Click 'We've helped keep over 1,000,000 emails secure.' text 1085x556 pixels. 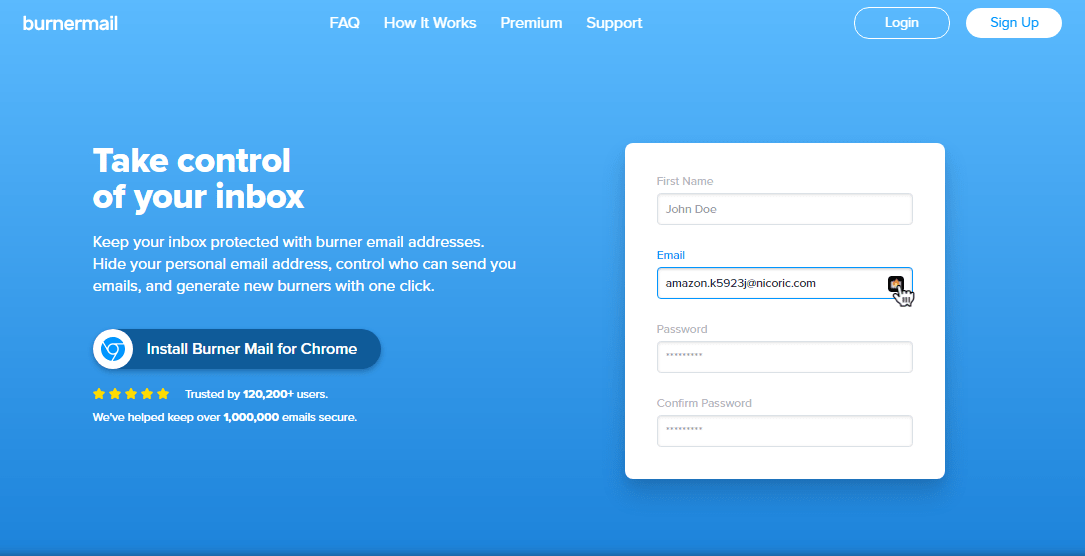tap(225, 417)
